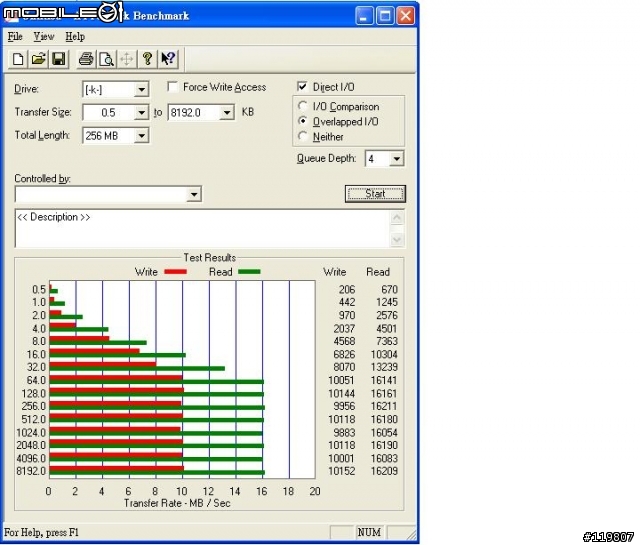Image resolution: width=640 pixels, height=545 pixels.
Task: Click inside the Description text box
Action: click(x=203, y=229)
